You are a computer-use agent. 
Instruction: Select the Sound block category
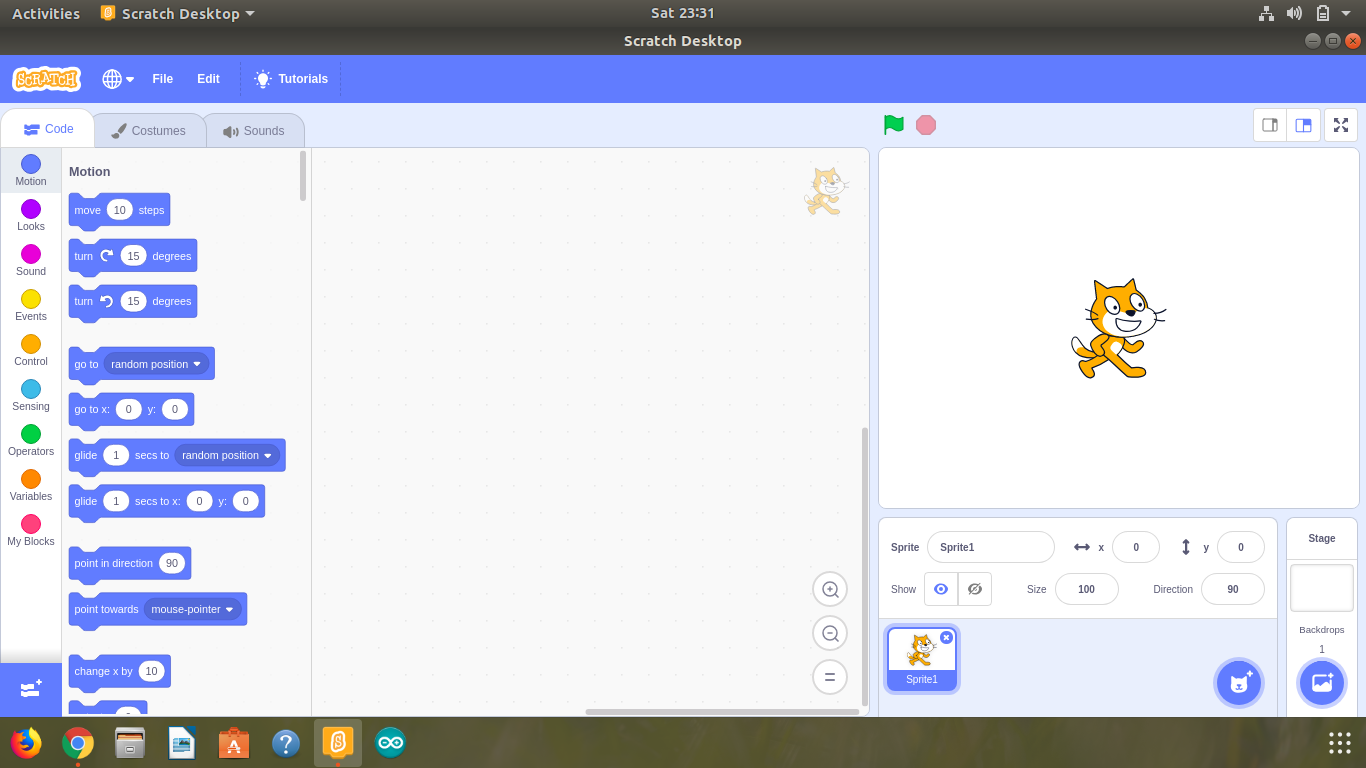coord(31,261)
